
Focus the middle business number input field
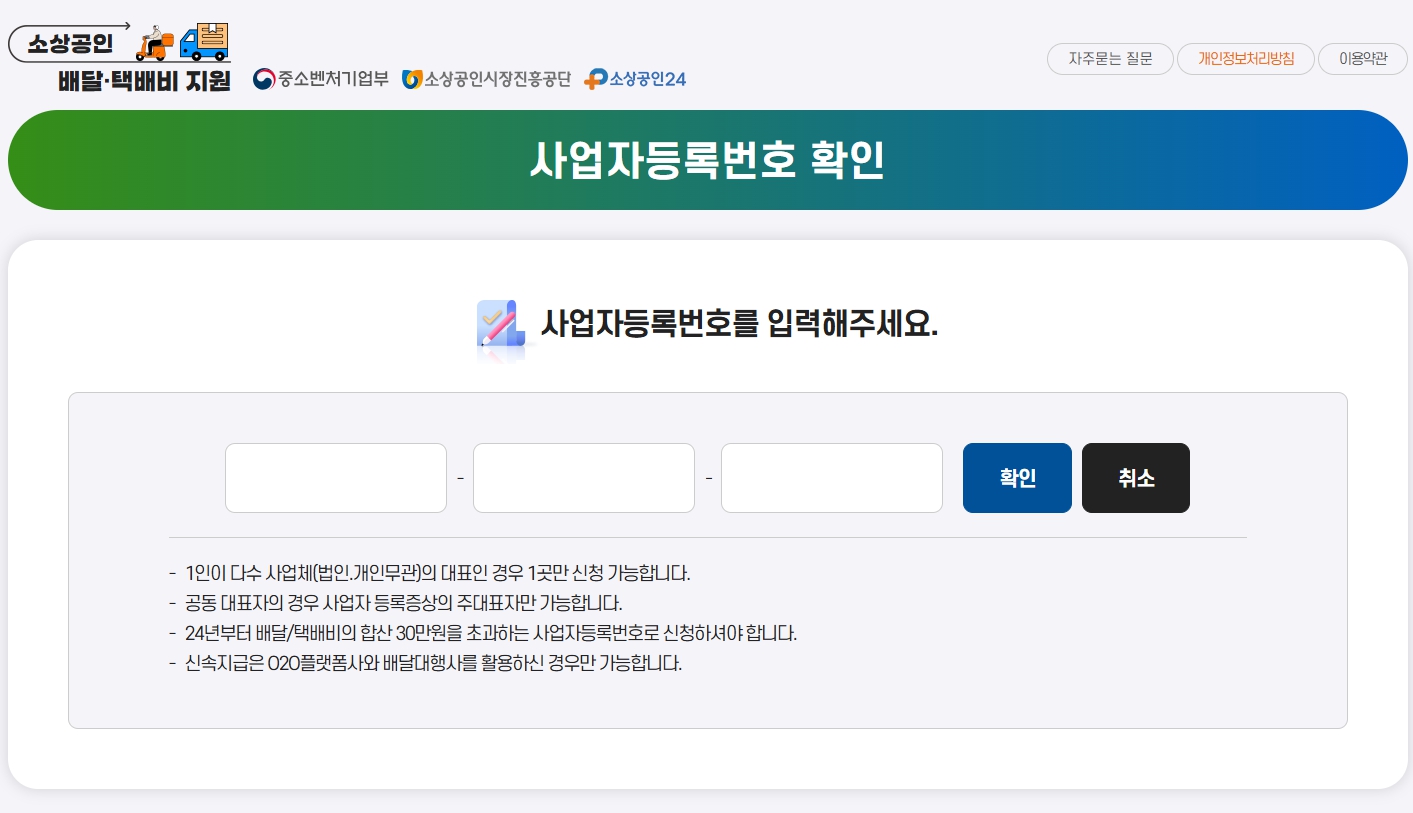click(x=584, y=478)
